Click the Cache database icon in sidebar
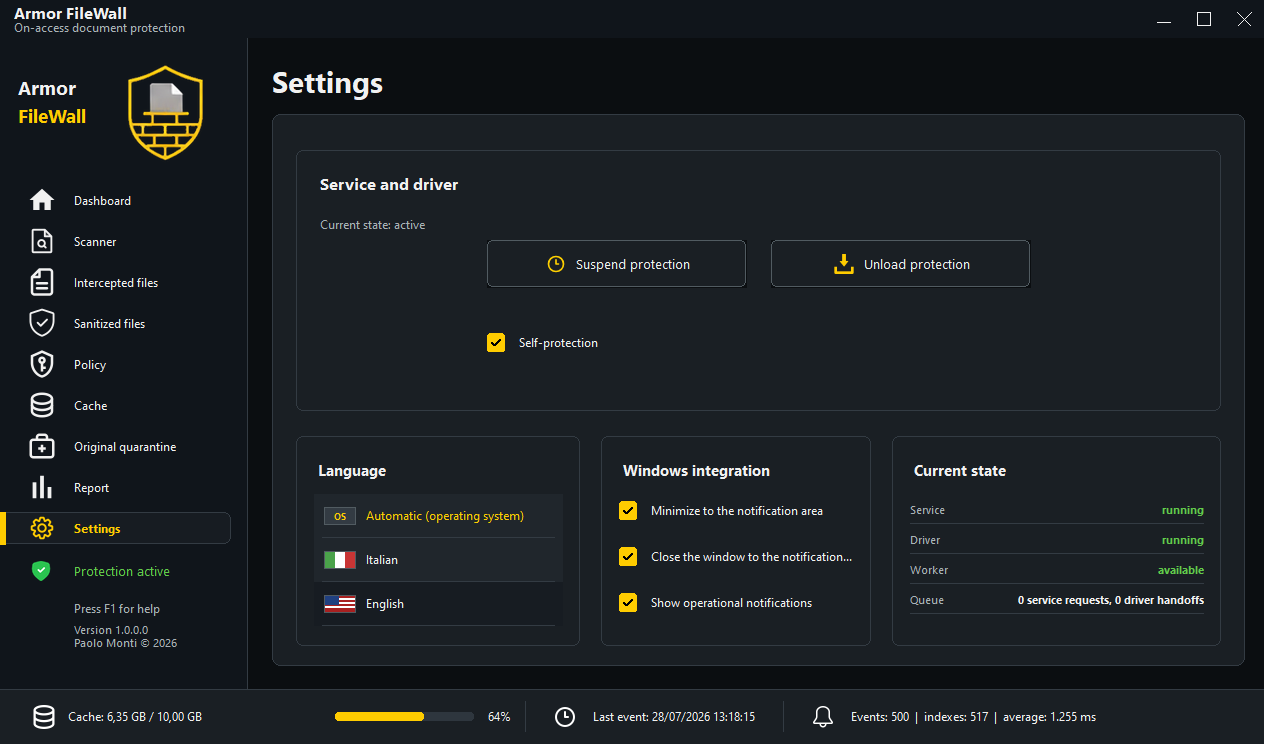The image size is (1264, 744). (x=42, y=405)
